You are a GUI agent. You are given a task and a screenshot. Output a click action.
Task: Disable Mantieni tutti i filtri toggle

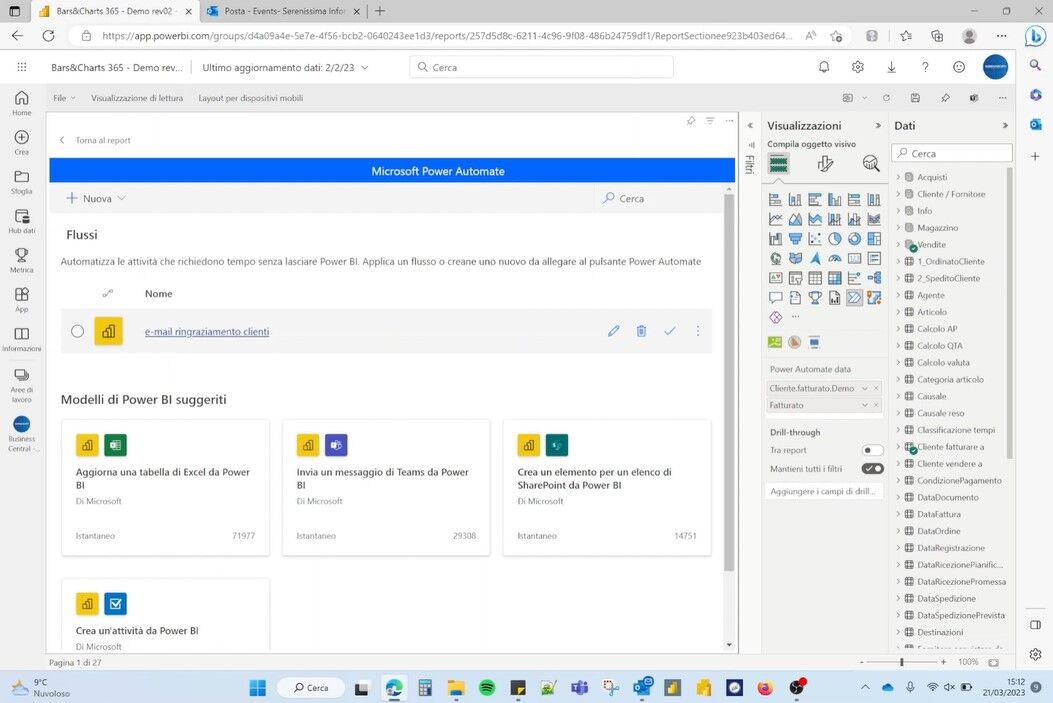coord(872,468)
